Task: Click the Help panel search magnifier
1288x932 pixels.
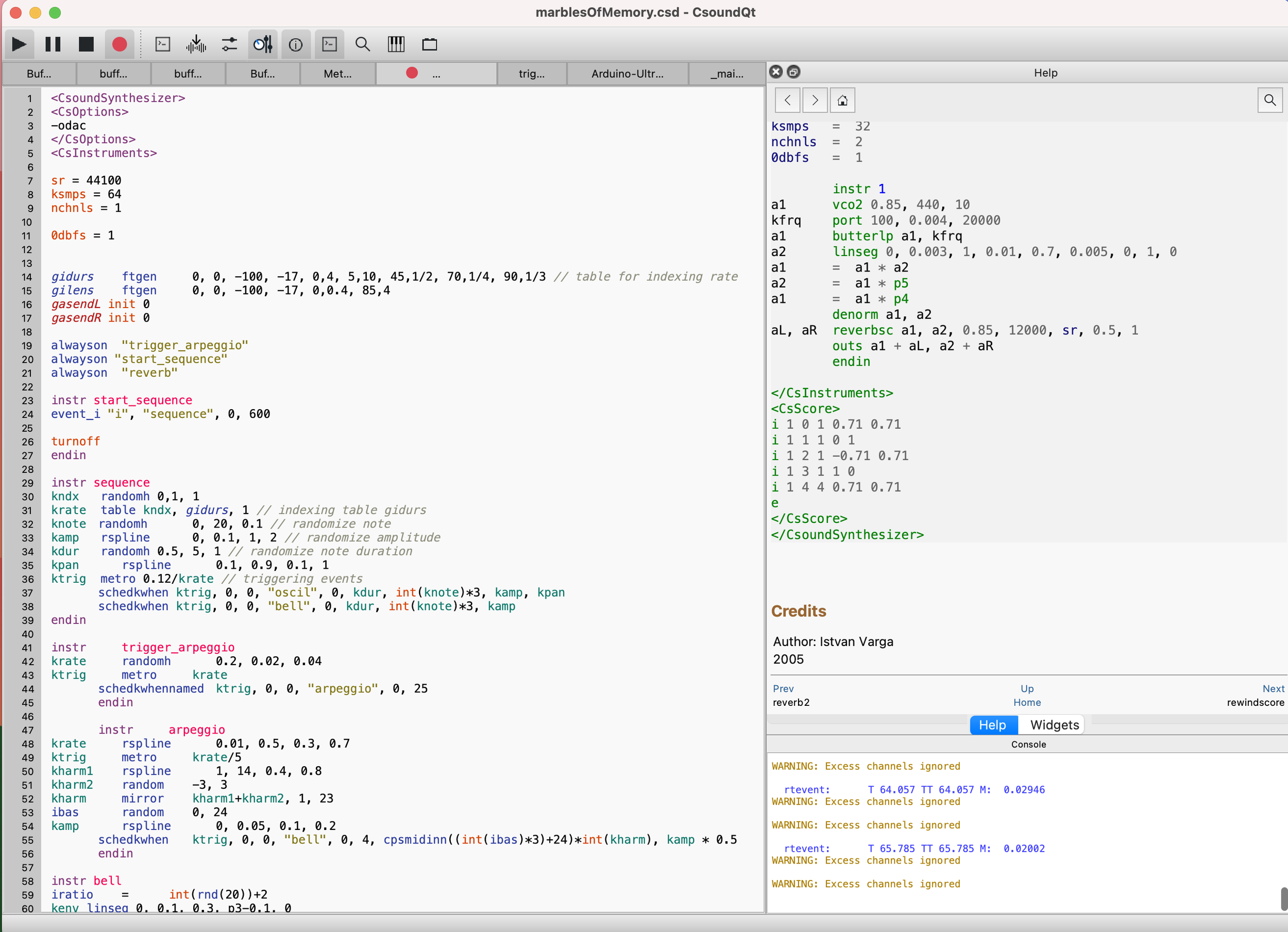Action: [1270, 100]
